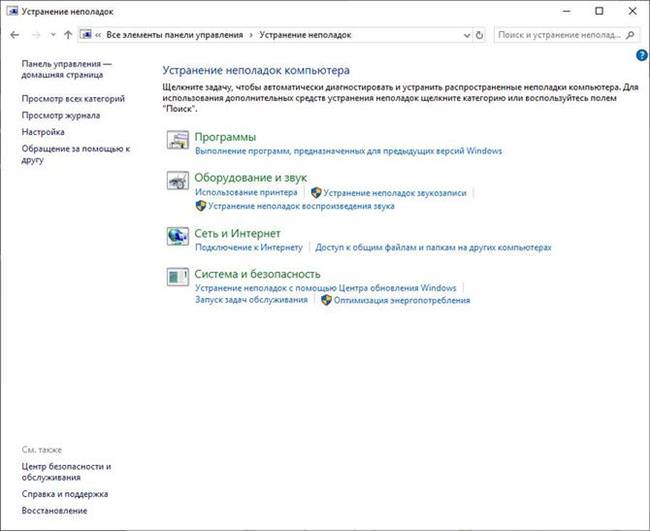Click the Programs category icon

[178, 139]
